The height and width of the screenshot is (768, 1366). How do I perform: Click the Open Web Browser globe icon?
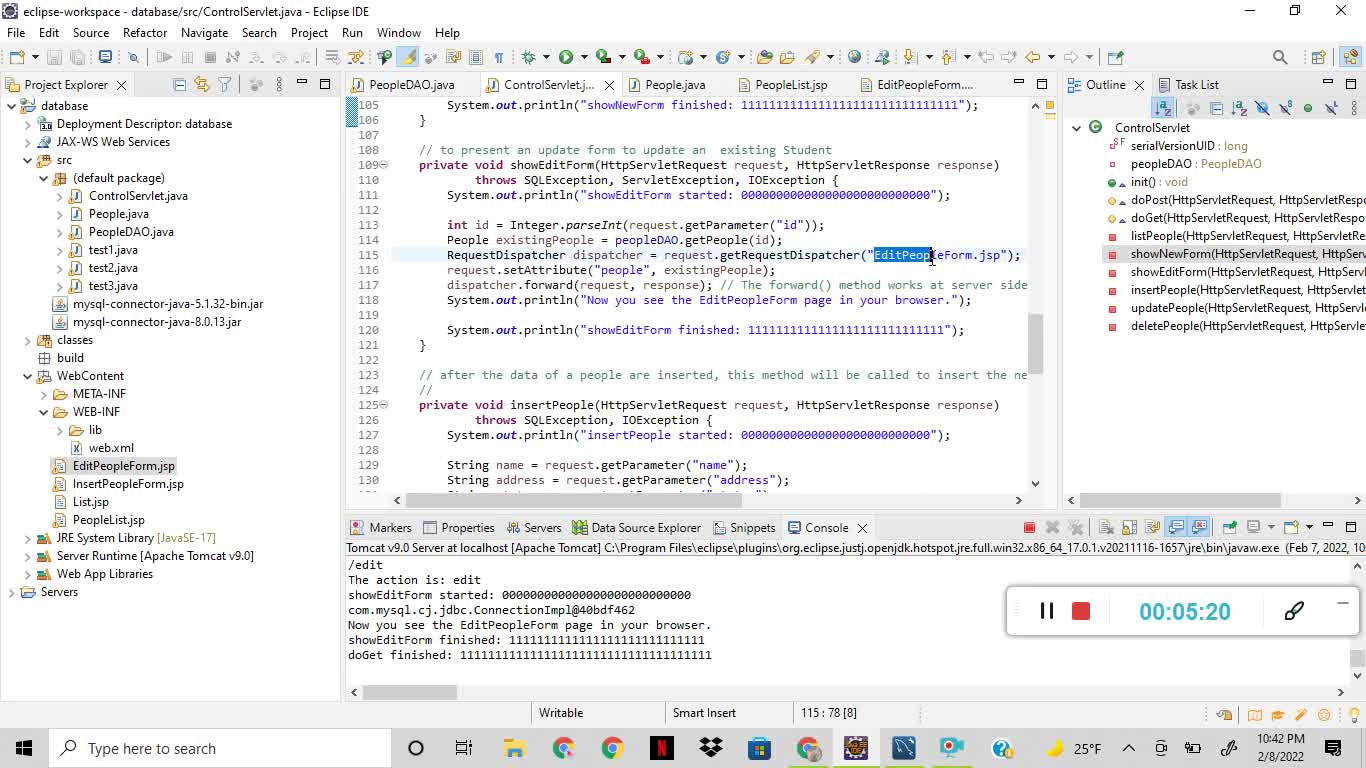[854, 57]
